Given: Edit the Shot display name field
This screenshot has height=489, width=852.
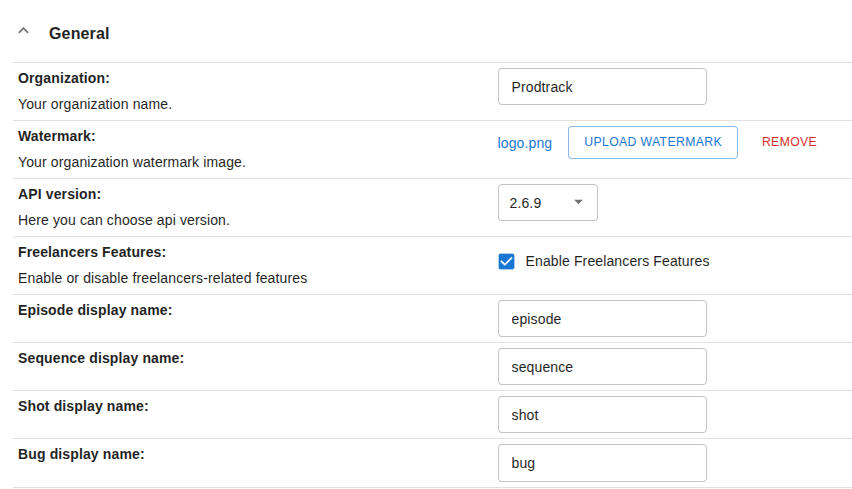Looking at the screenshot, I should [602, 415].
